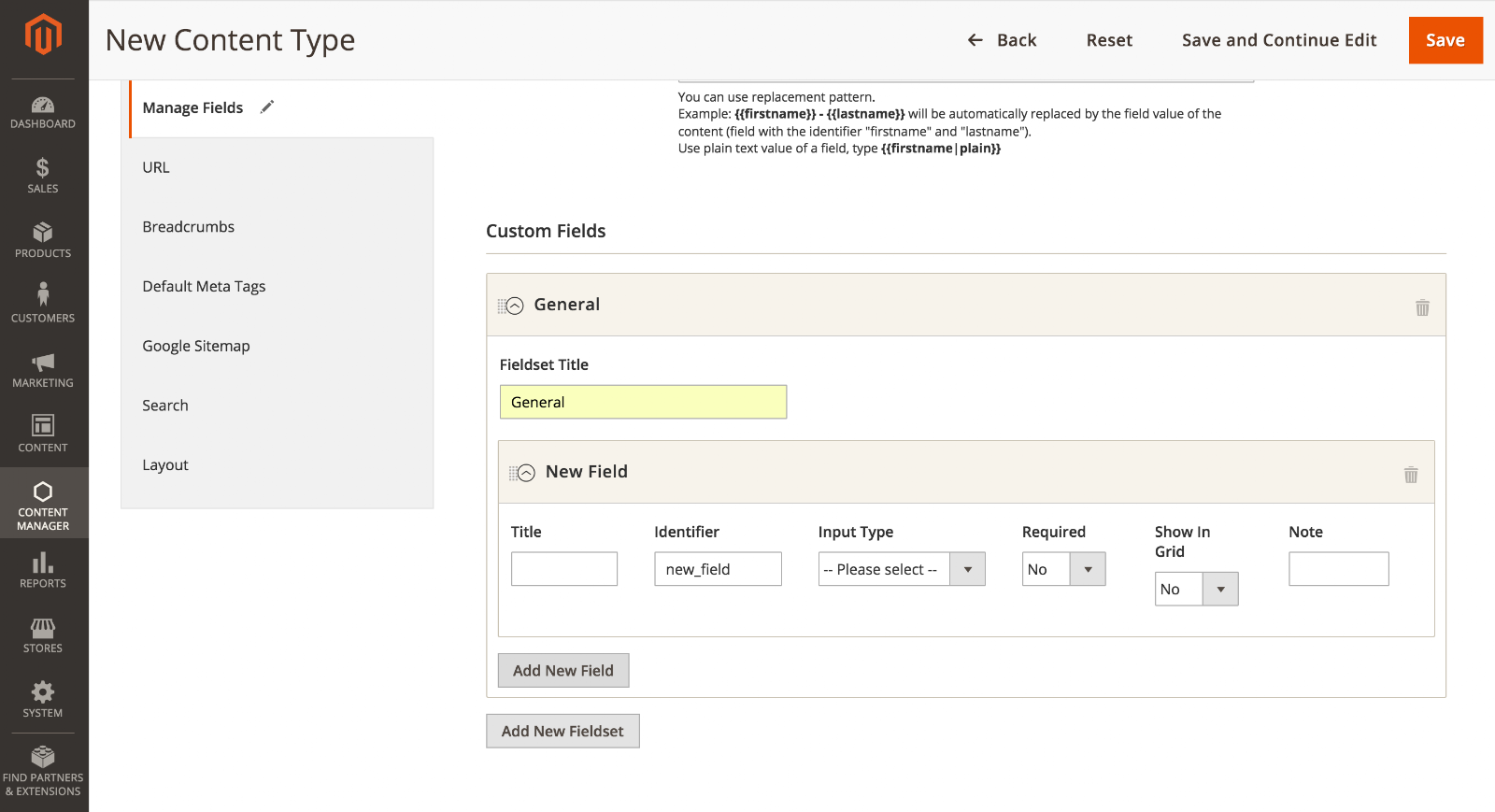Delete the General fieldset with trash icon
1495x812 pixels.
(1422, 307)
